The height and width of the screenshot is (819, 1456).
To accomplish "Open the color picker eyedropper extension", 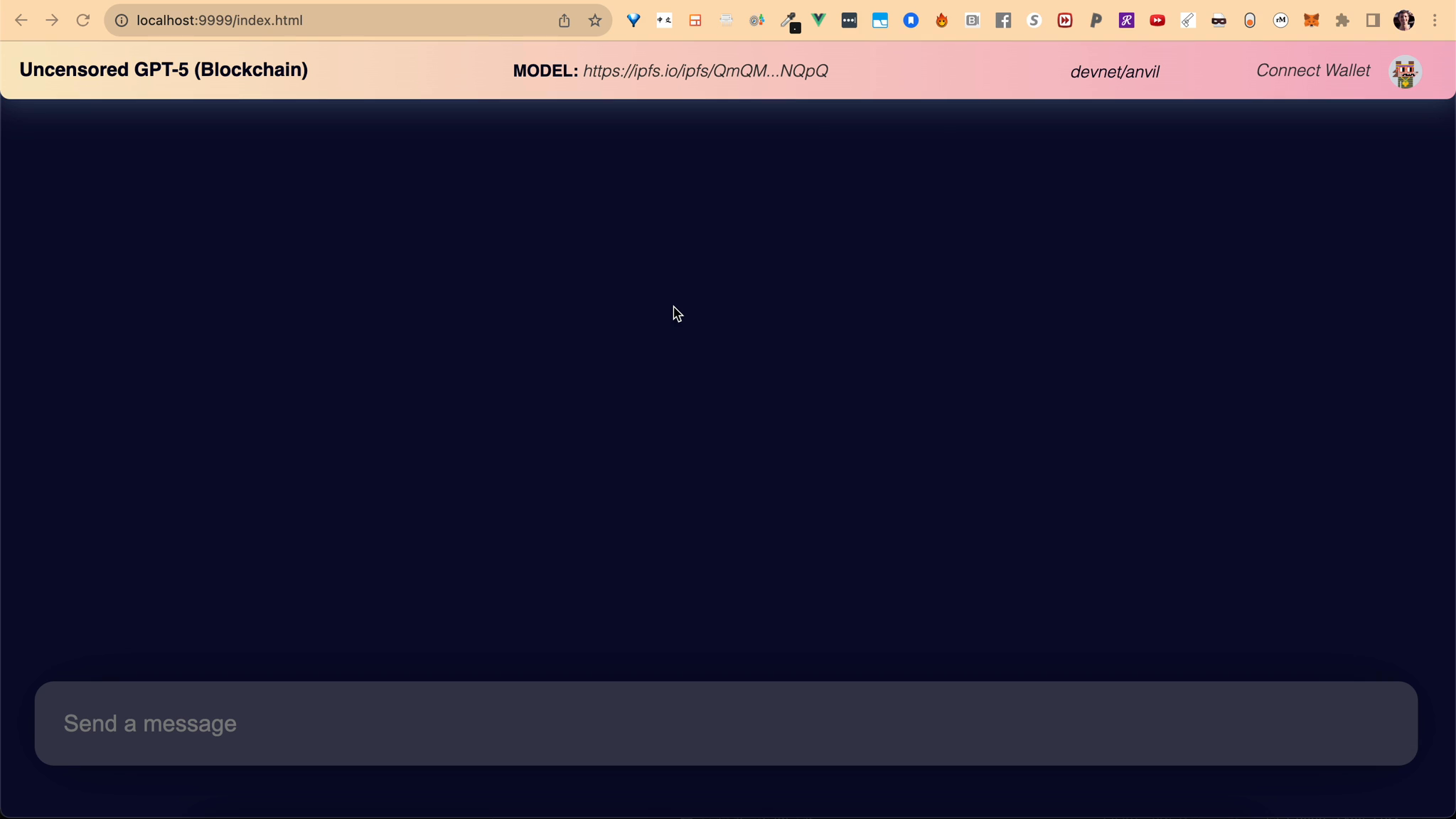I will click(x=789, y=21).
